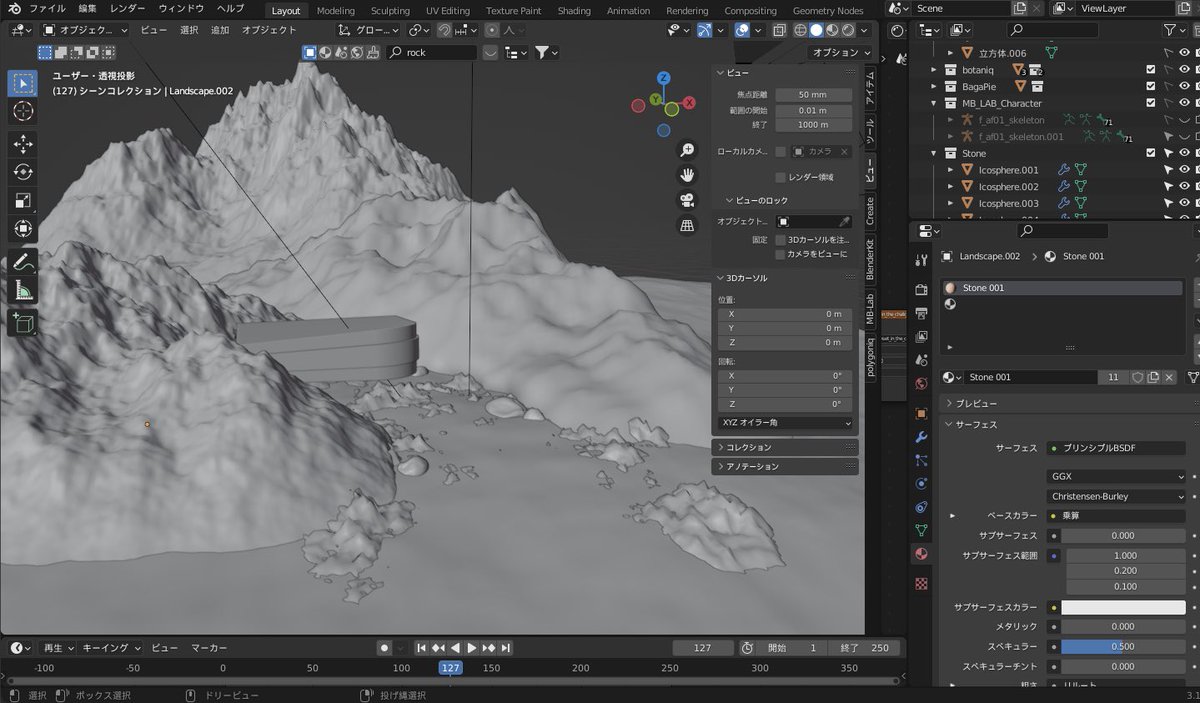Open the Create sidebar tab
Image resolution: width=1200 pixels, height=703 pixels.
click(x=870, y=210)
